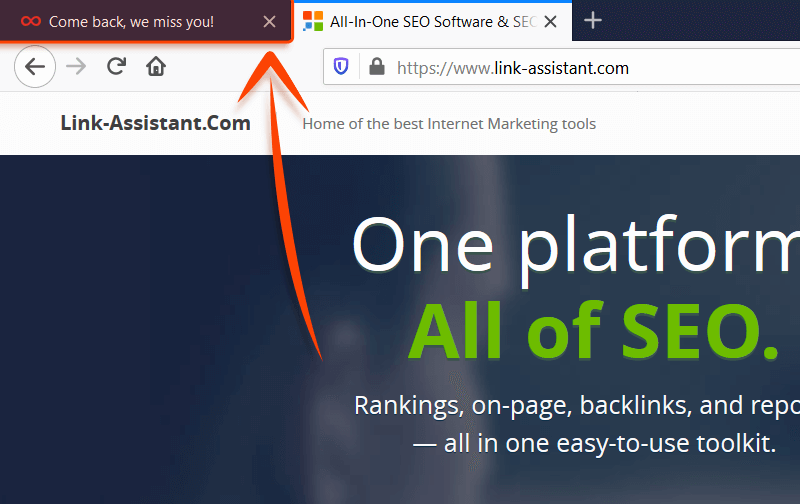800x504 pixels.
Task: Open the tracking protection shield icon
Action: [342, 67]
